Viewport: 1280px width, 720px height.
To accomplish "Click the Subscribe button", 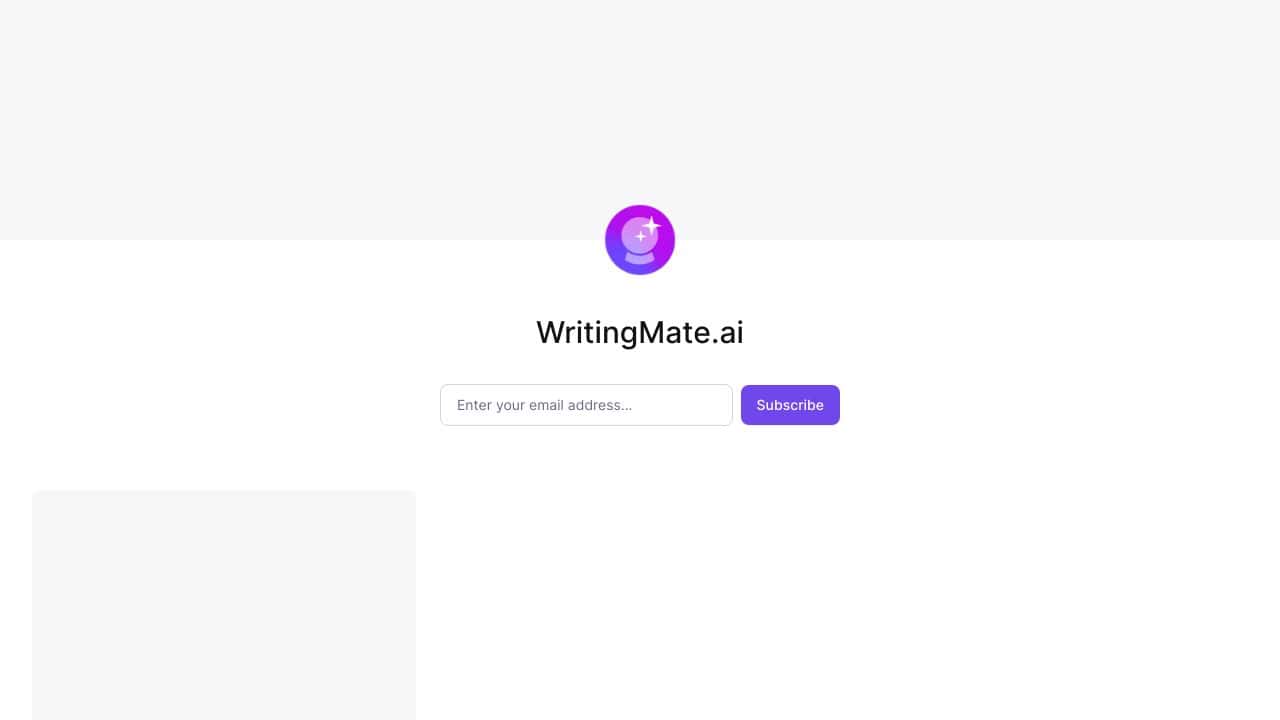I will point(790,405).
